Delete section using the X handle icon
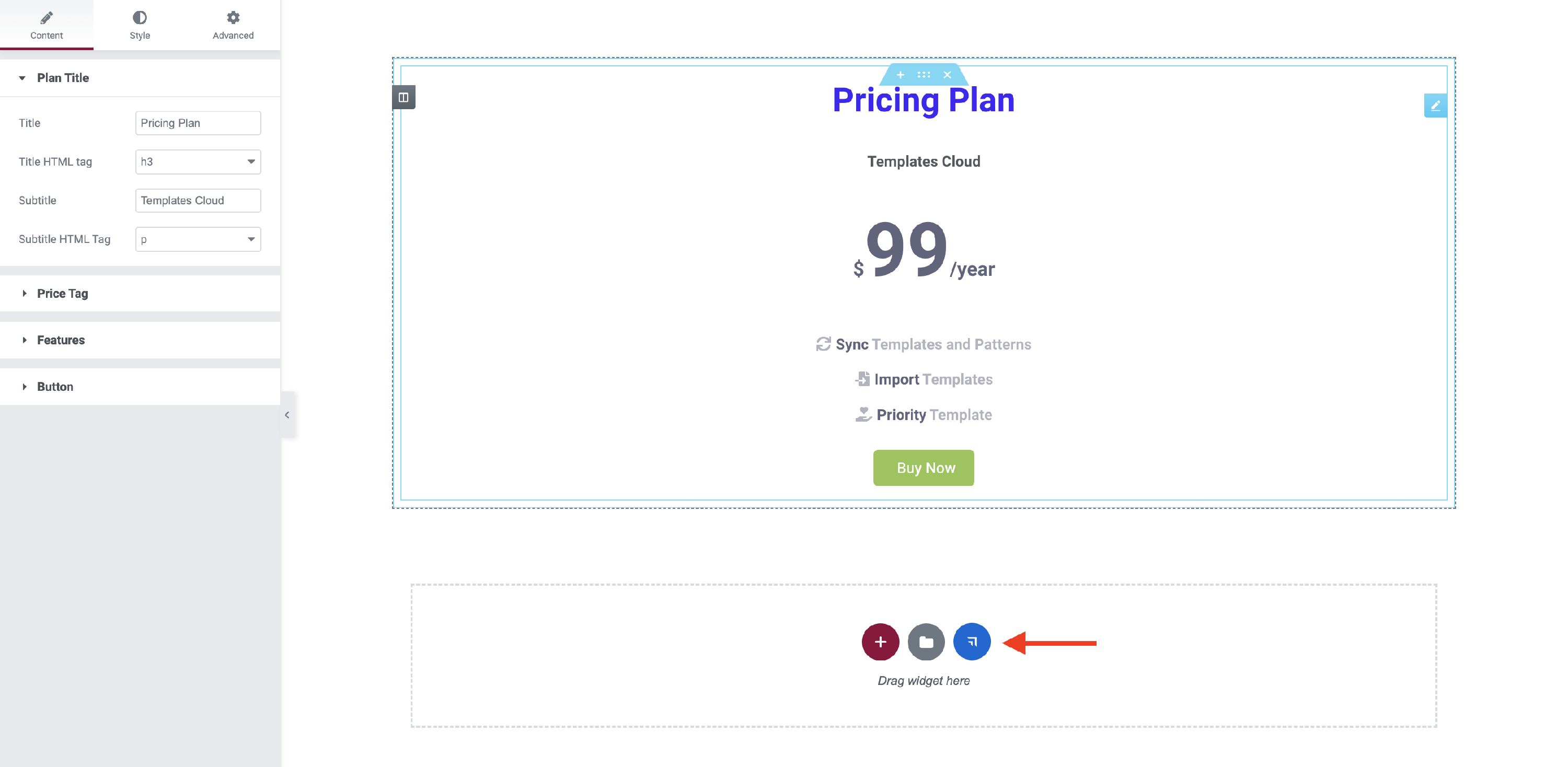1568x767 pixels. tap(947, 75)
